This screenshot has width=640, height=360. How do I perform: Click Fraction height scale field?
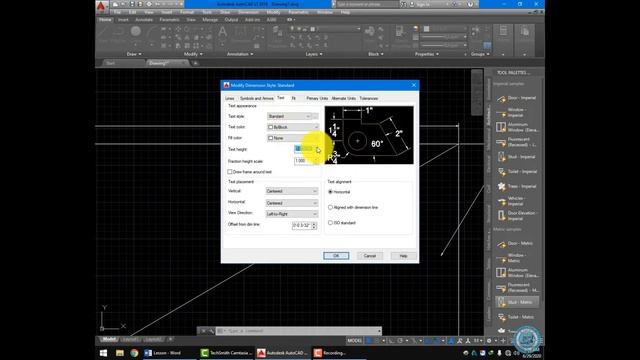(x=305, y=161)
